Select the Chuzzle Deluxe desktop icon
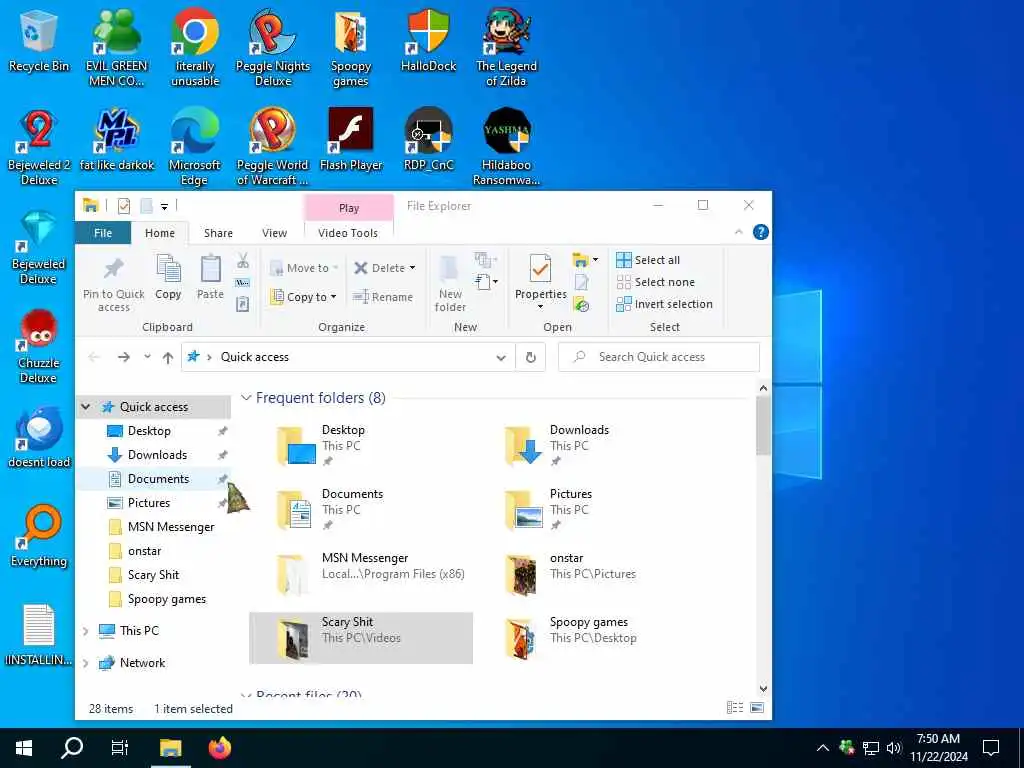The width and height of the screenshot is (1024, 768). pyautogui.click(x=39, y=346)
